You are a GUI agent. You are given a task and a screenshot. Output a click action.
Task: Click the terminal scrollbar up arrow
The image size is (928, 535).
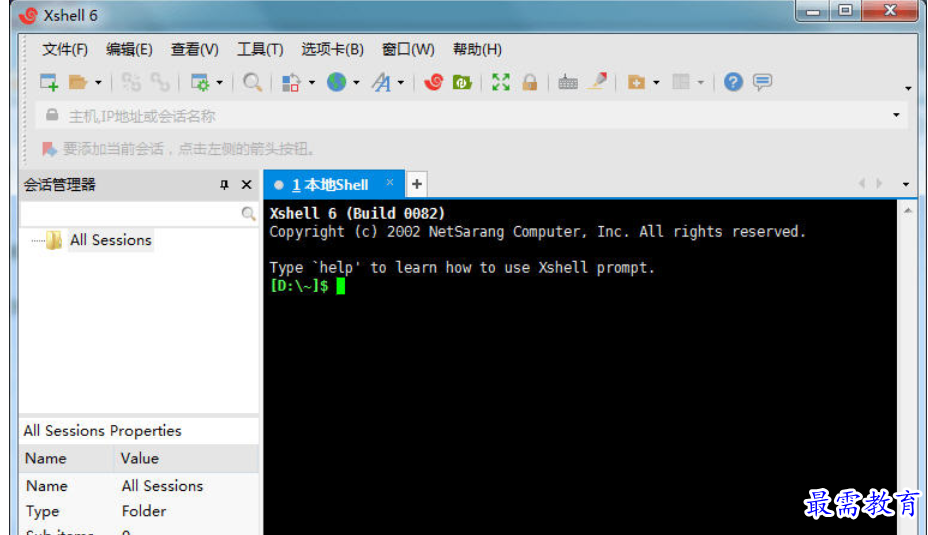pyautogui.click(x=908, y=210)
